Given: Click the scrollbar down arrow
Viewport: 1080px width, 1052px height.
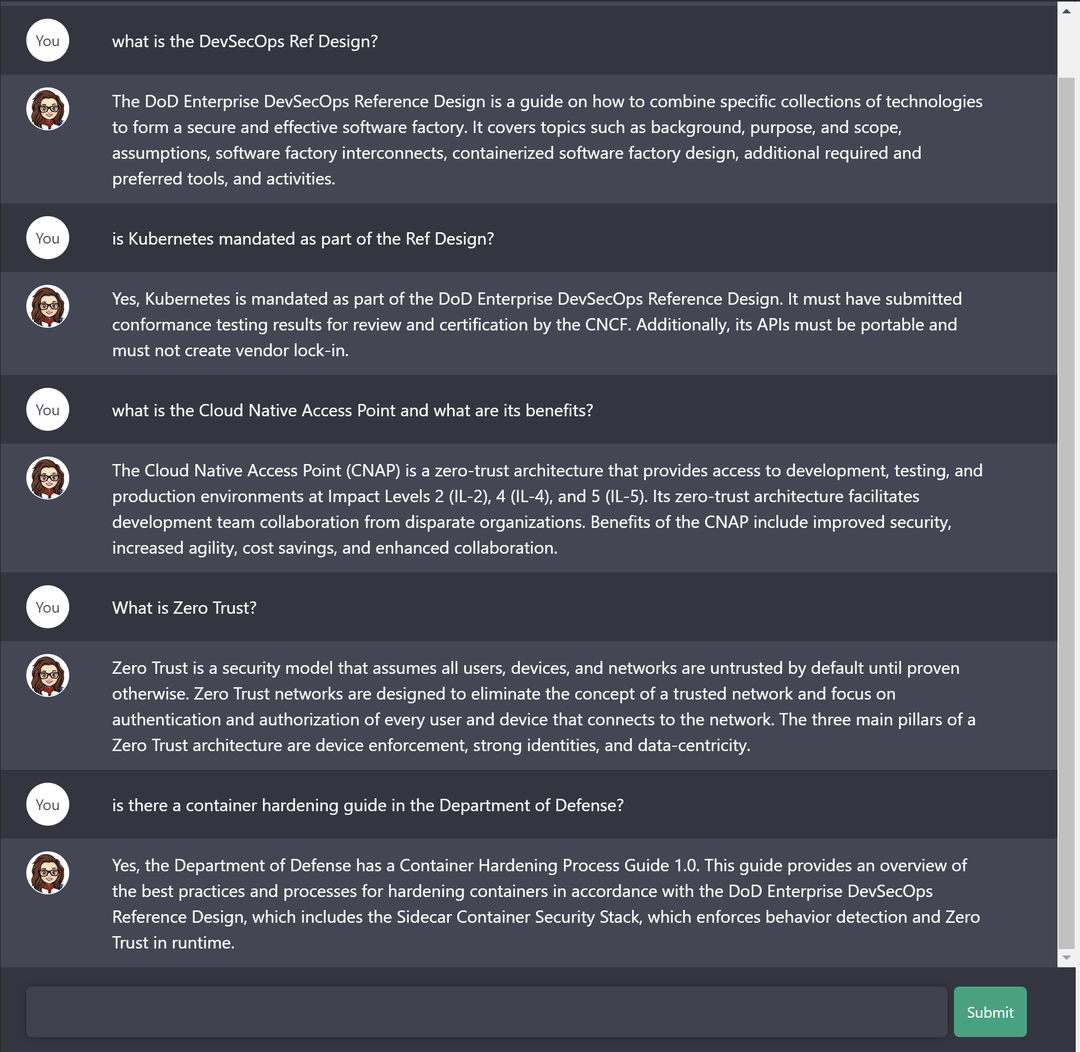Looking at the screenshot, I should 1068,957.
